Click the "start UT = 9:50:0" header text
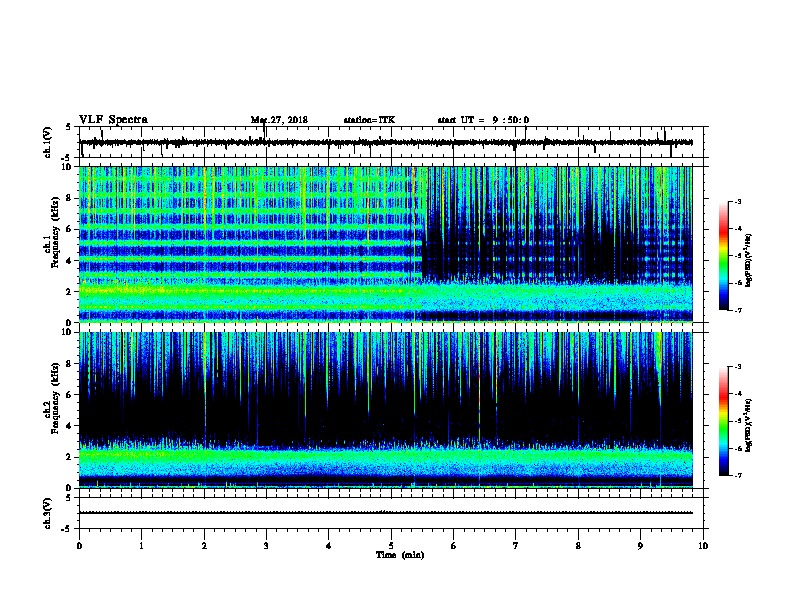792x612 pixels. tap(483, 120)
